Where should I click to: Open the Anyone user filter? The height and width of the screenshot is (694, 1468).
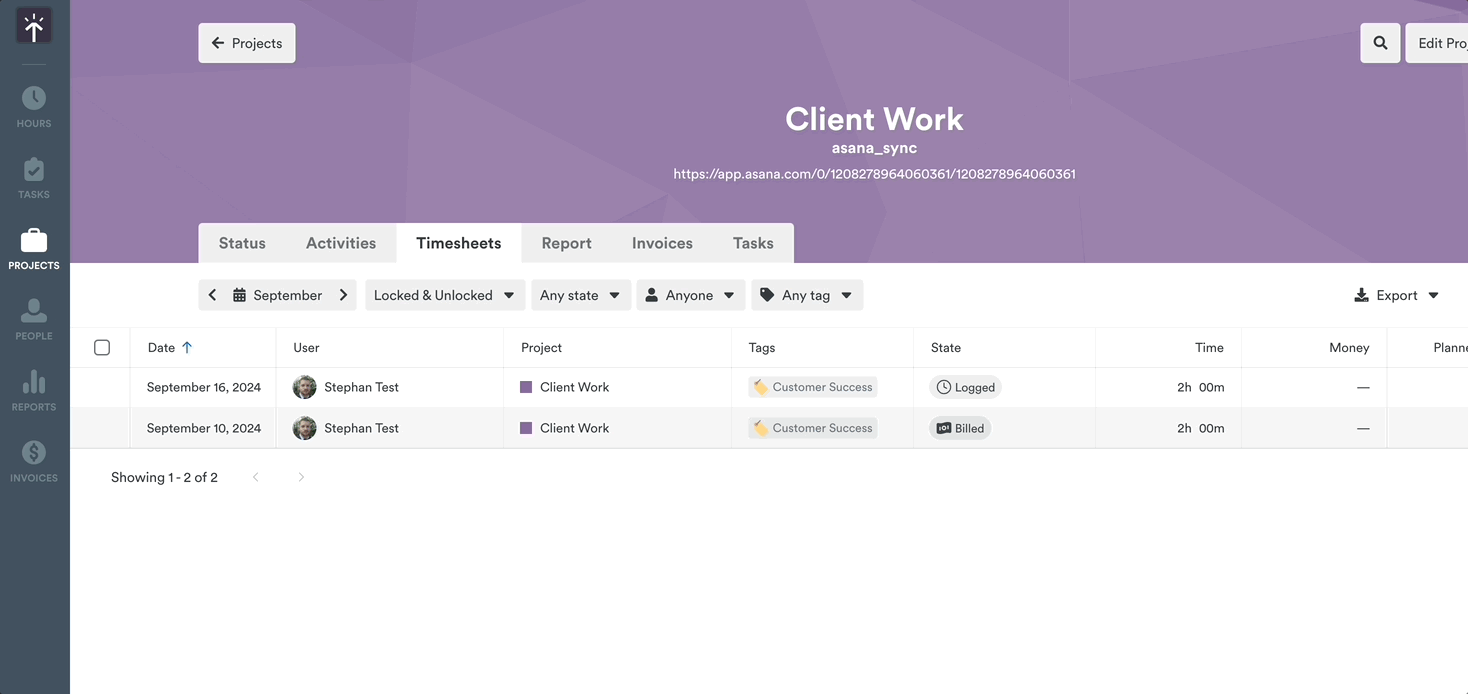click(x=690, y=295)
